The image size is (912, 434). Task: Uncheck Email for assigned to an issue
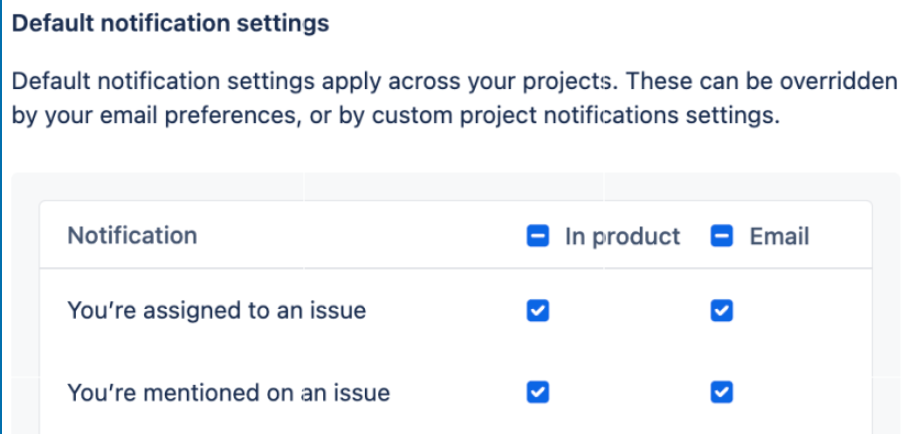click(x=721, y=311)
